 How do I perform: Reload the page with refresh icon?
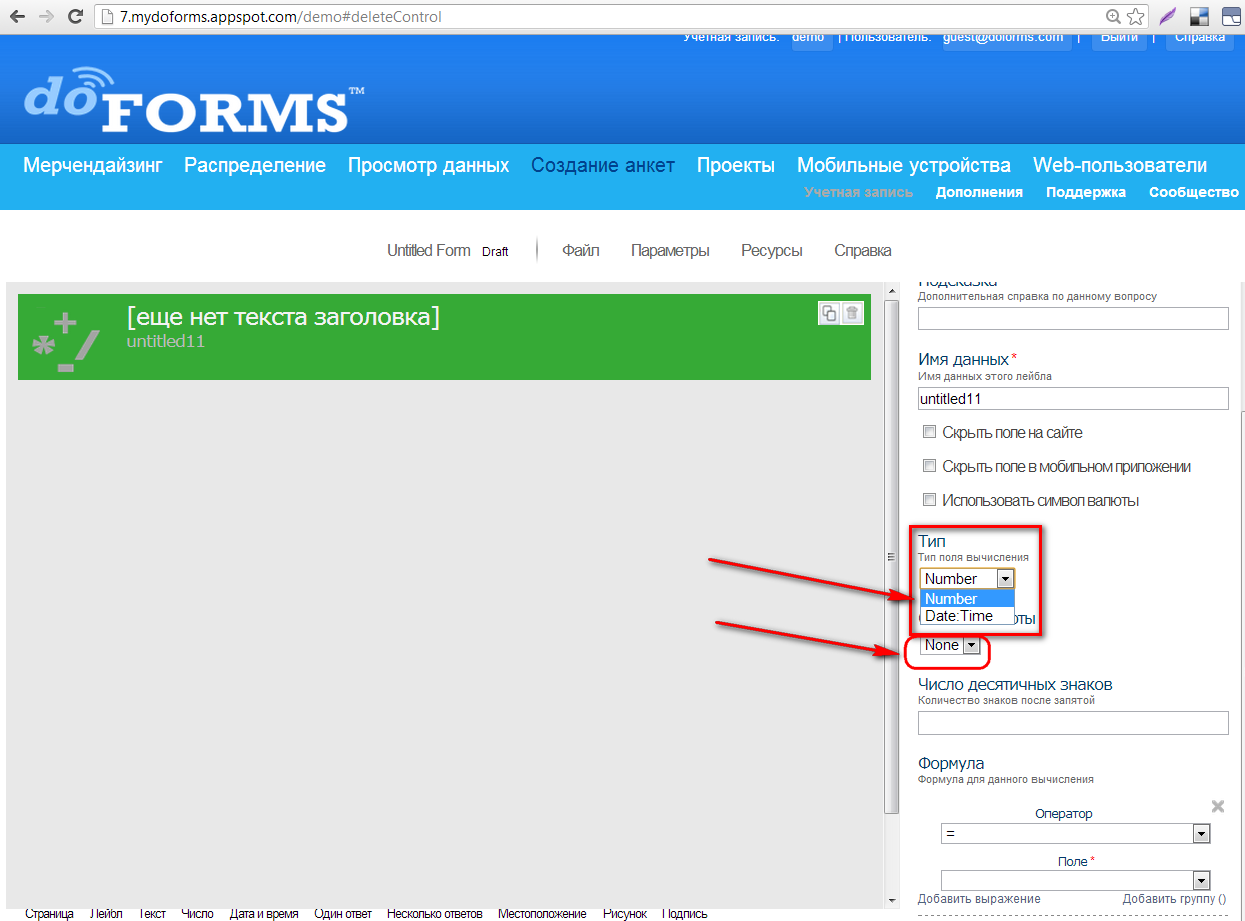click(x=75, y=17)
